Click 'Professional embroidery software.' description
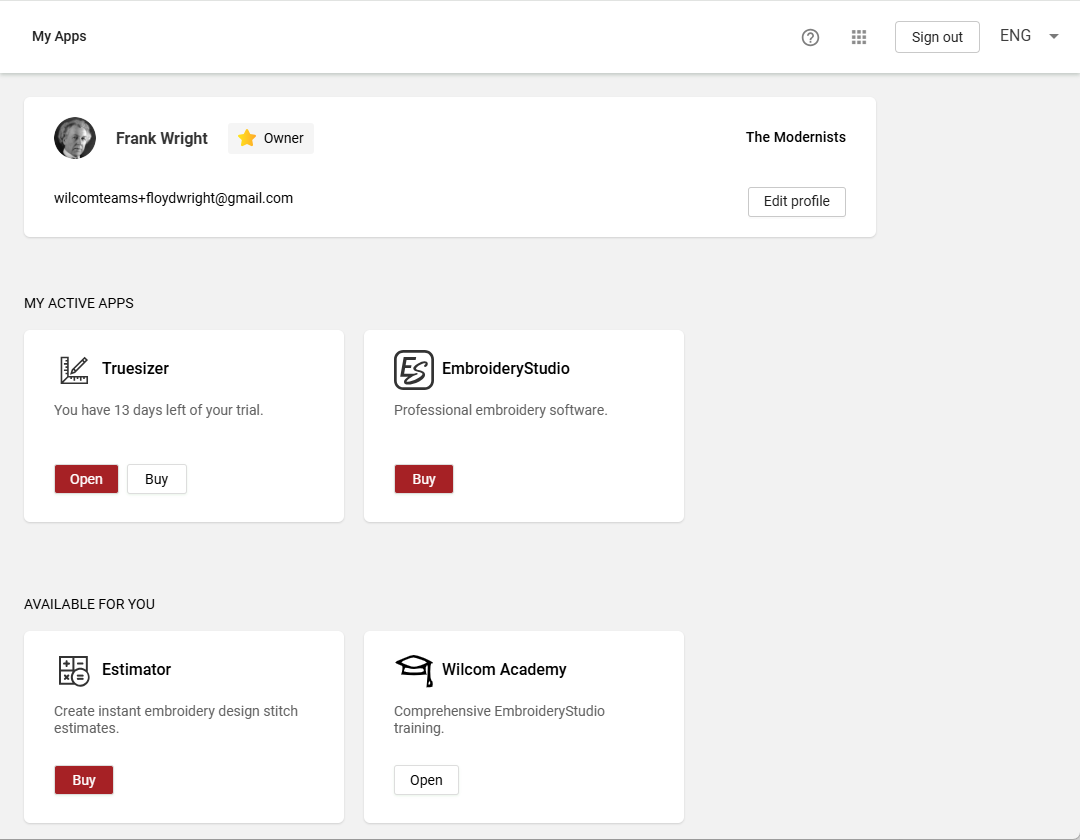Viewport: 1080px width, 840px height. [501, 410]
